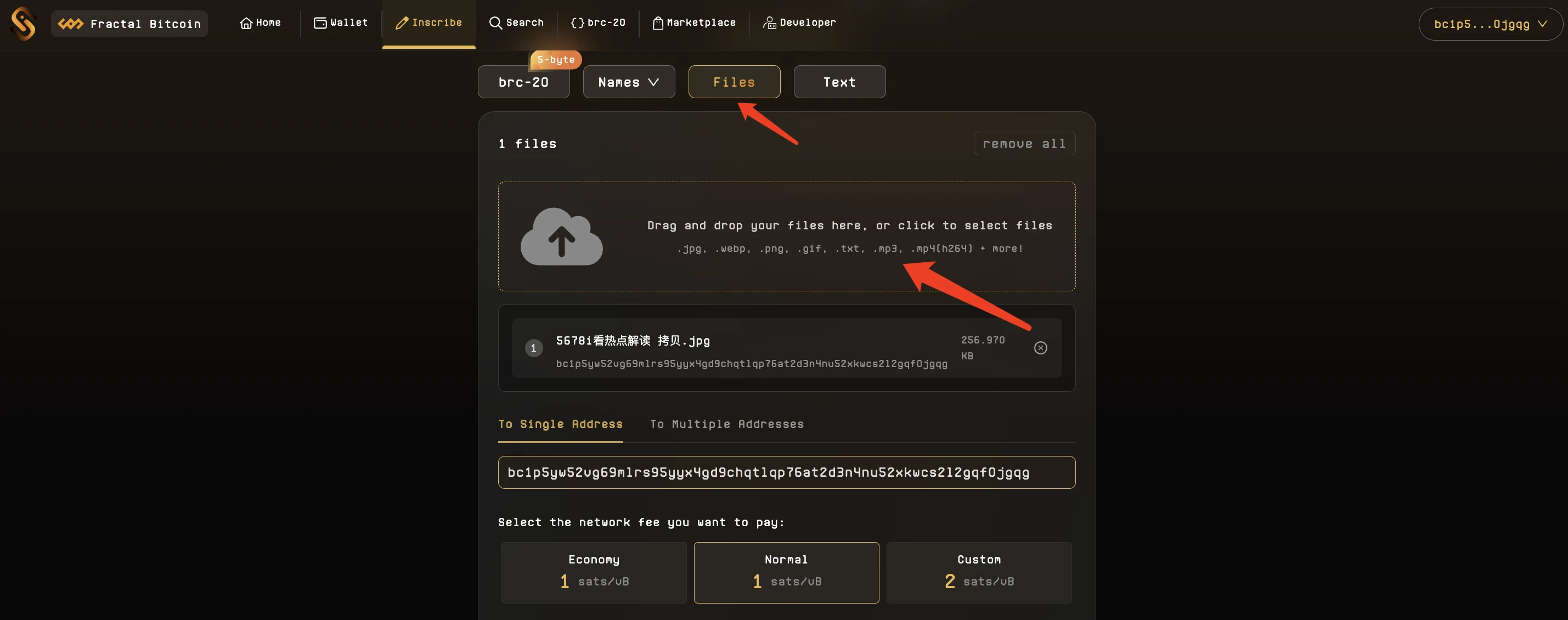Remove the uploaded 56781 jpg file
Screen dimensions: 1568x620
[1040, 348]
